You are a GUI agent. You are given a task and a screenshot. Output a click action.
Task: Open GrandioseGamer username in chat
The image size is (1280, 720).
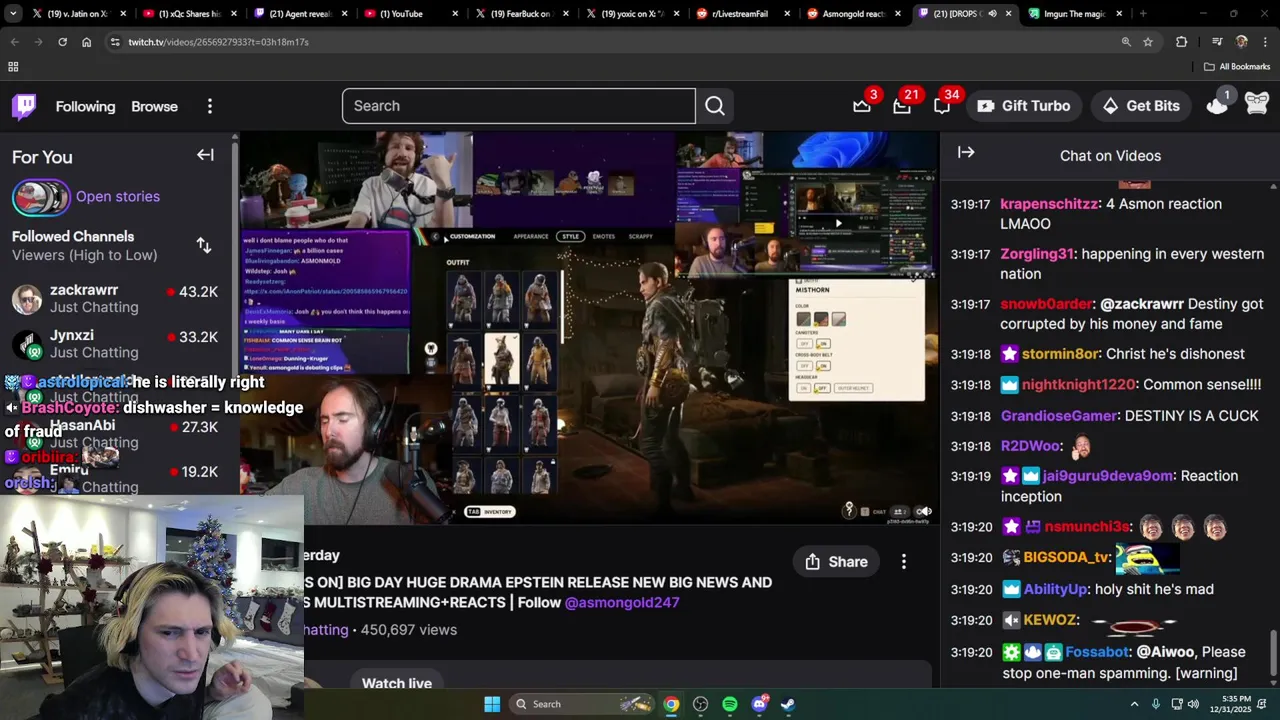click(x=1058, y=416)
